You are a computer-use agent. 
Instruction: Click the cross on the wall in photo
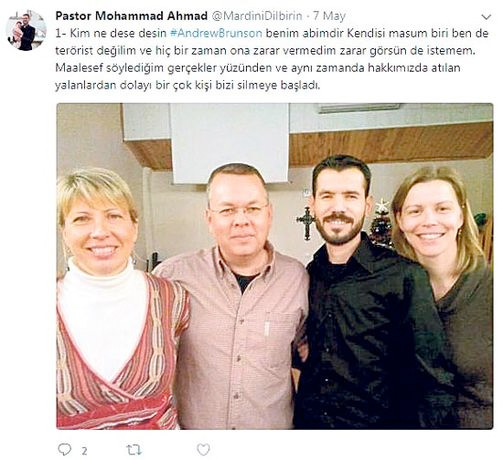click(306, 221)
